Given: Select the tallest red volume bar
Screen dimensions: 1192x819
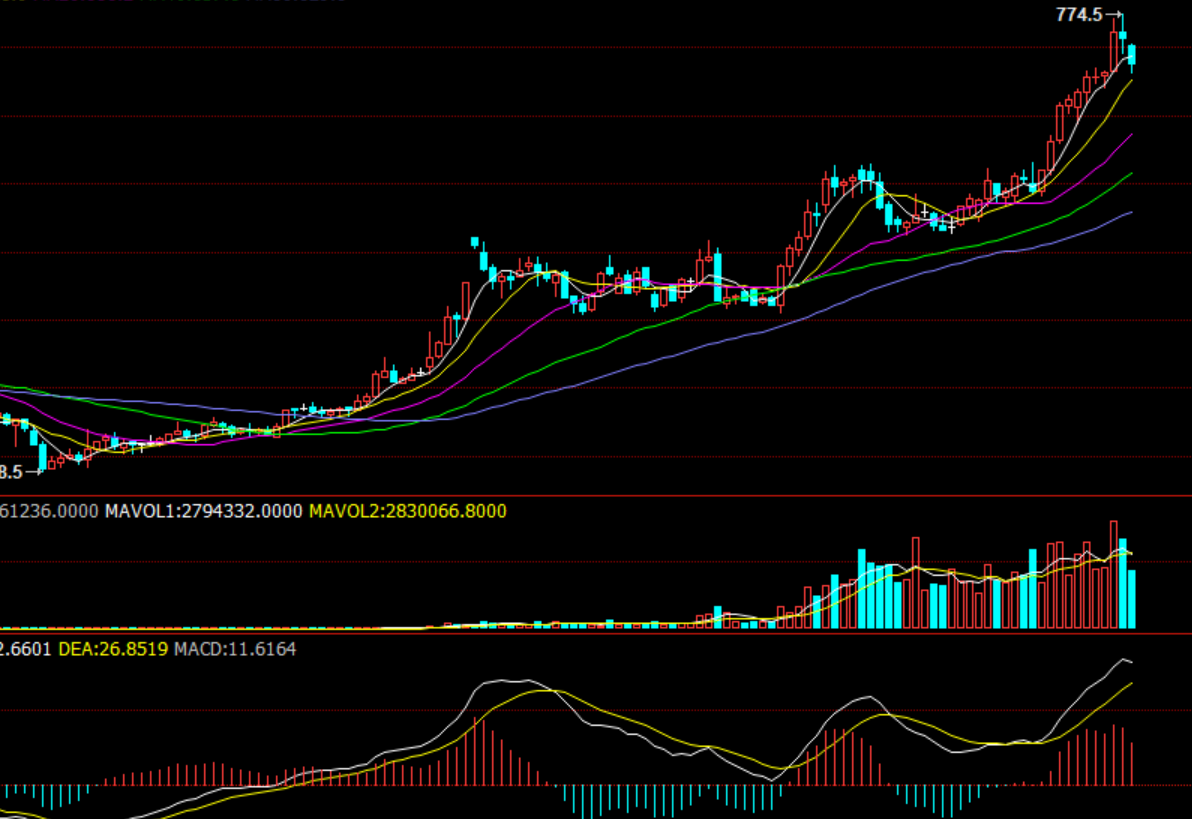Looking at the screenshot, I should pos(1113,575).
